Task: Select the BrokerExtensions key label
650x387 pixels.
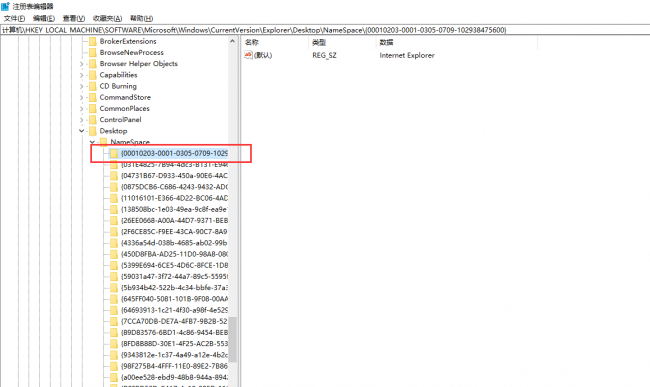Action: (128, 41)
